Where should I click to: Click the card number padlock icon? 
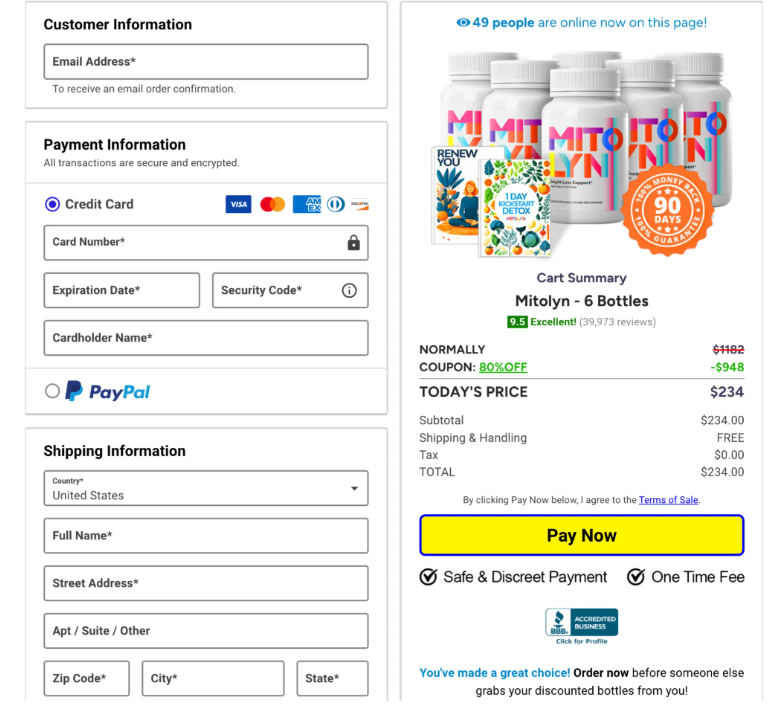point(353,242)
